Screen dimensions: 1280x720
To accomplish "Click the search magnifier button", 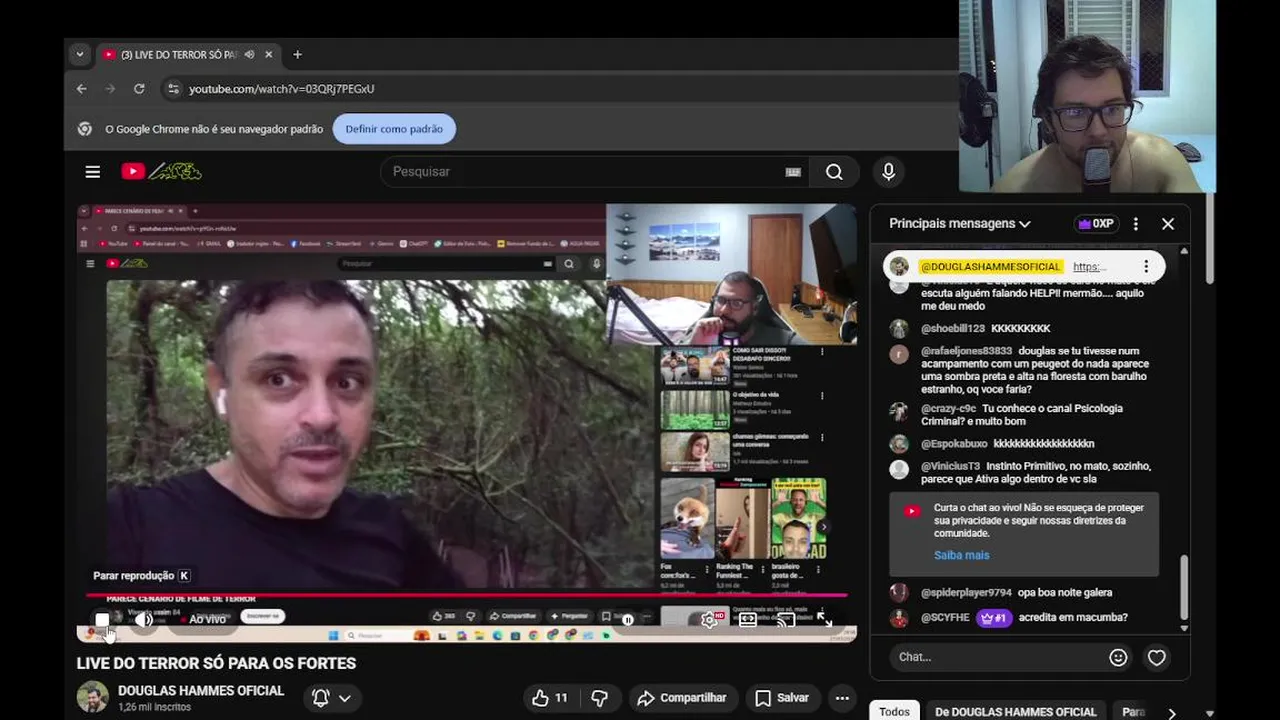I will tap(834, 172).
